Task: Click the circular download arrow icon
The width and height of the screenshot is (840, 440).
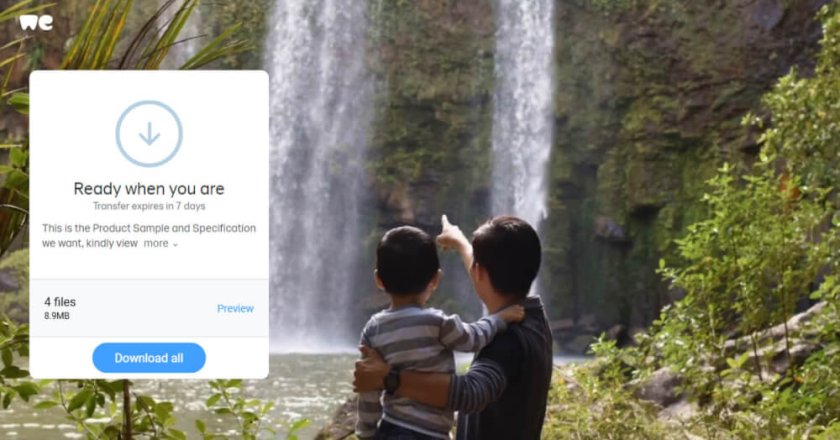Action: 149,134
